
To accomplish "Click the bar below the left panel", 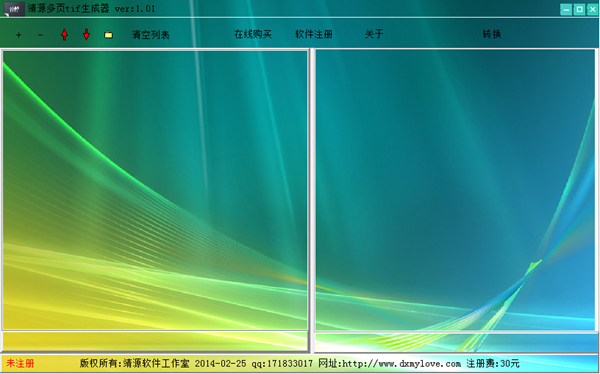I will pos(155,341).
